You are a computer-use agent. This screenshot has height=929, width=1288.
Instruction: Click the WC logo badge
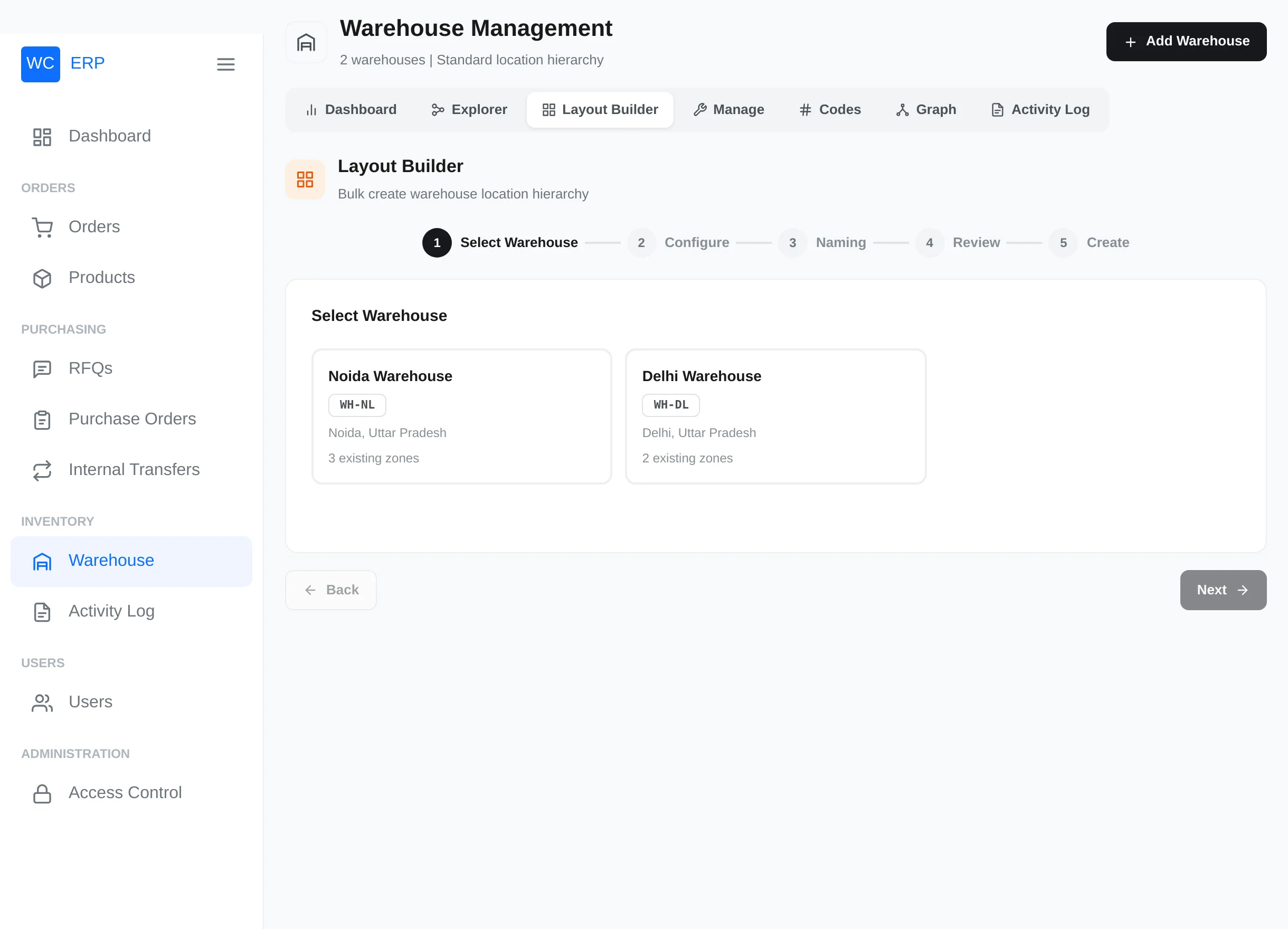pos(40,63)
